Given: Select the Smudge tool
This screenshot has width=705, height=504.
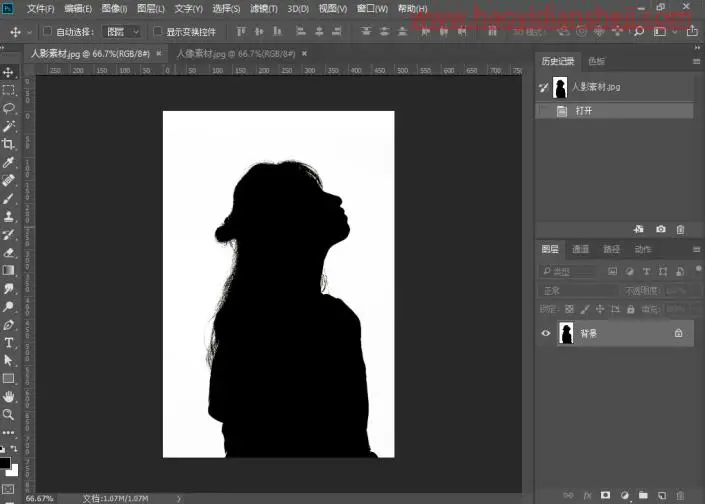Looking at the screenshot, I should [8, 288].
